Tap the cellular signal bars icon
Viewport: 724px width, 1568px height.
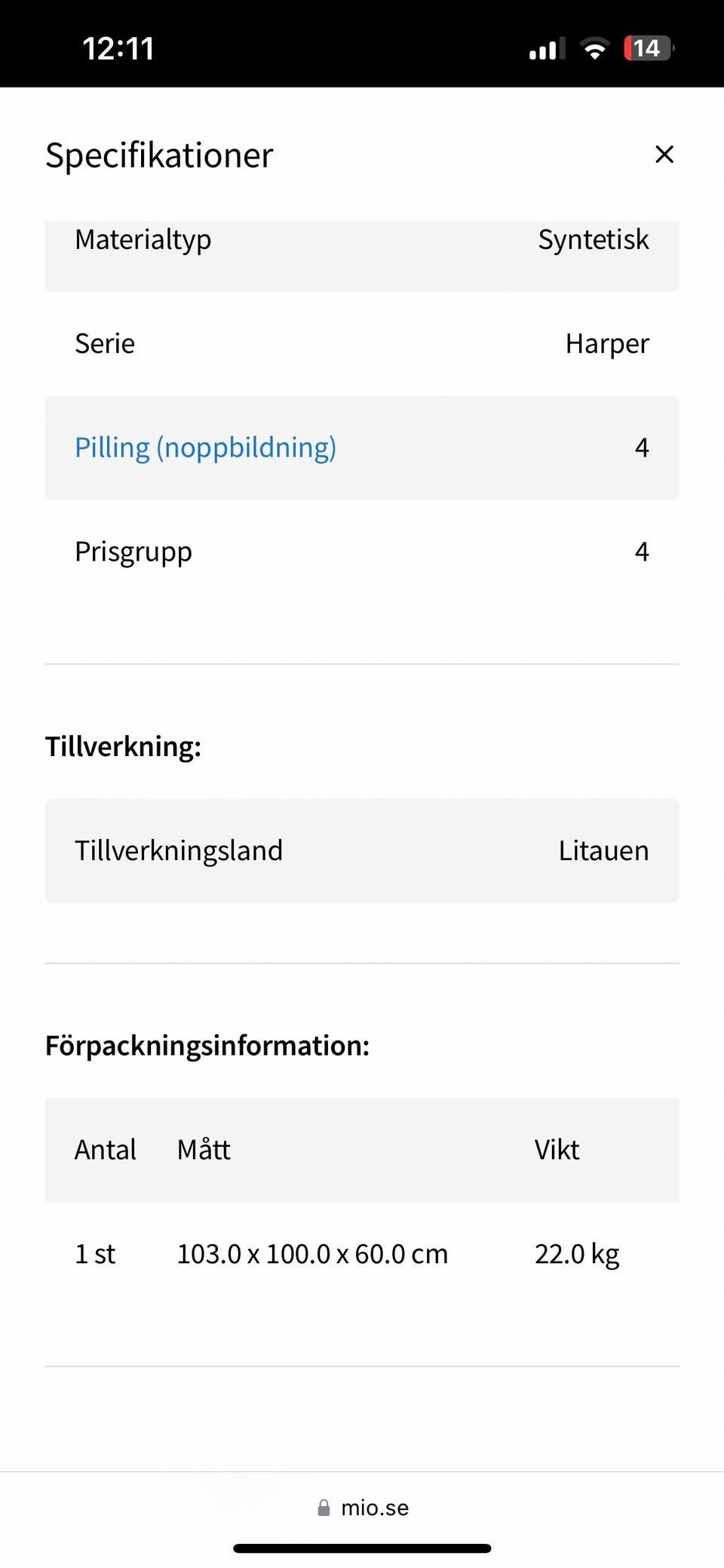547,50
